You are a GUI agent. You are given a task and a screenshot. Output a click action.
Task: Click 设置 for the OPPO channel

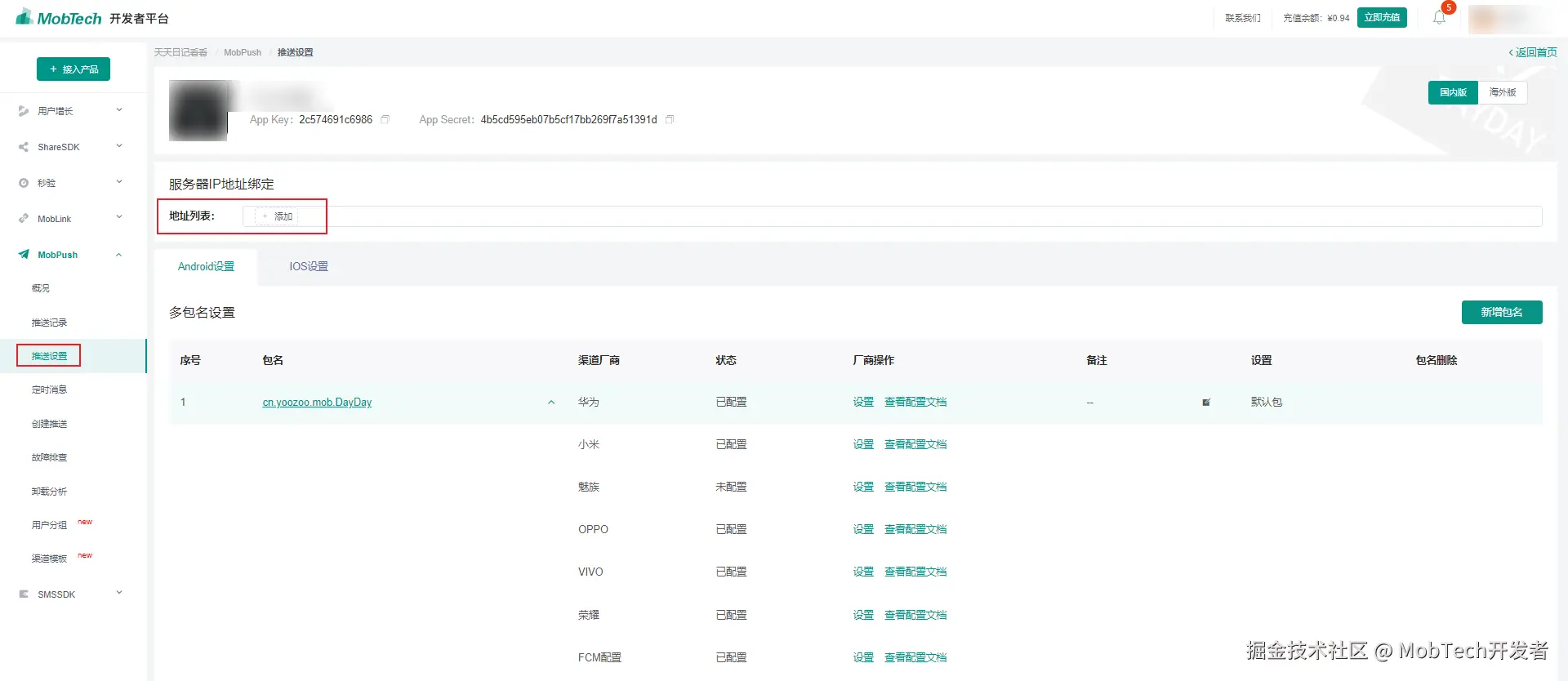pos(863,529)
